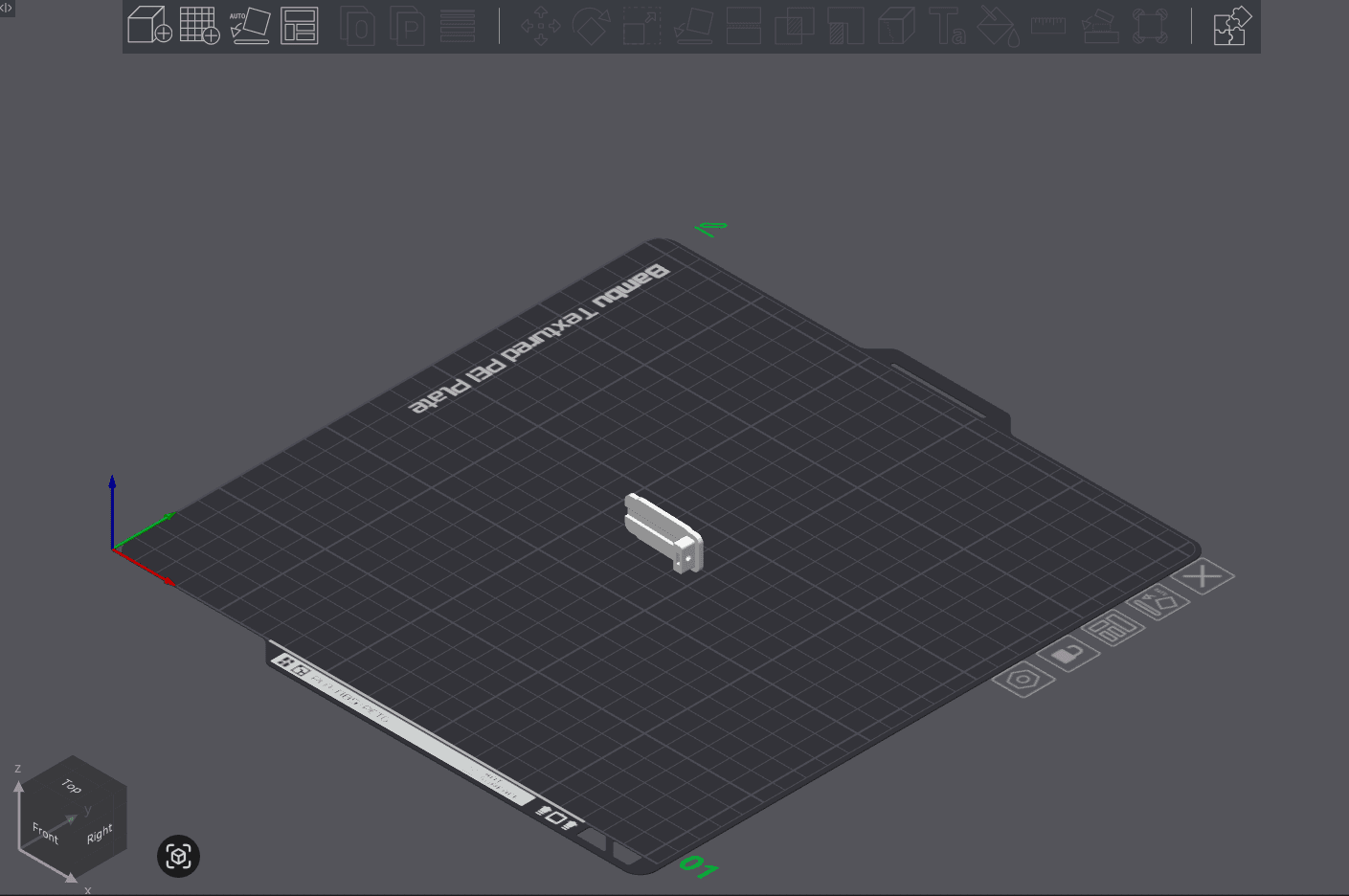This screenshot has height=896, width=1349.
Task: Select the Measure tool
Action: (1046, 26)
